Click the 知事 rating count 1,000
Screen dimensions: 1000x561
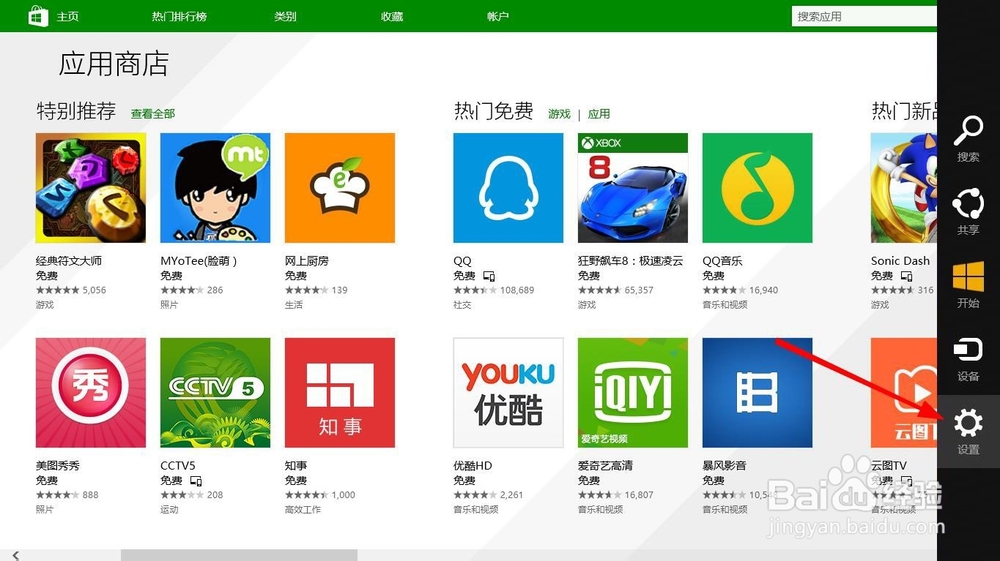(343, 495)
